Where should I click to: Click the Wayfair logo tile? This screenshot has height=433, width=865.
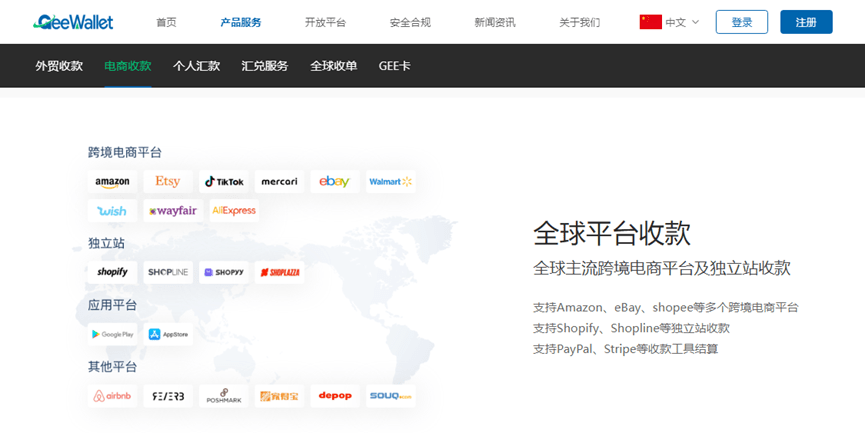pos(173,211)
